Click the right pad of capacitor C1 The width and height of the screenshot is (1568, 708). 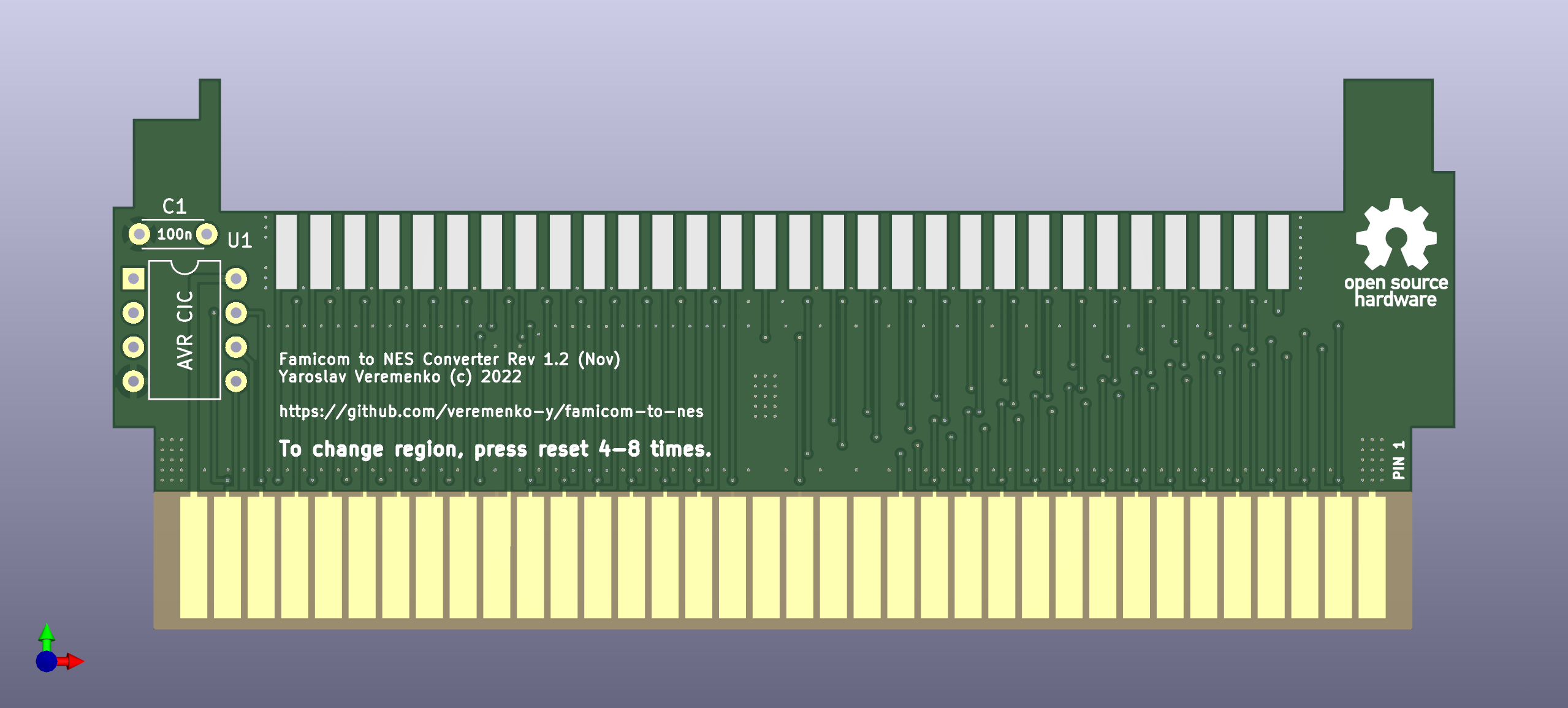coord(207,234)
